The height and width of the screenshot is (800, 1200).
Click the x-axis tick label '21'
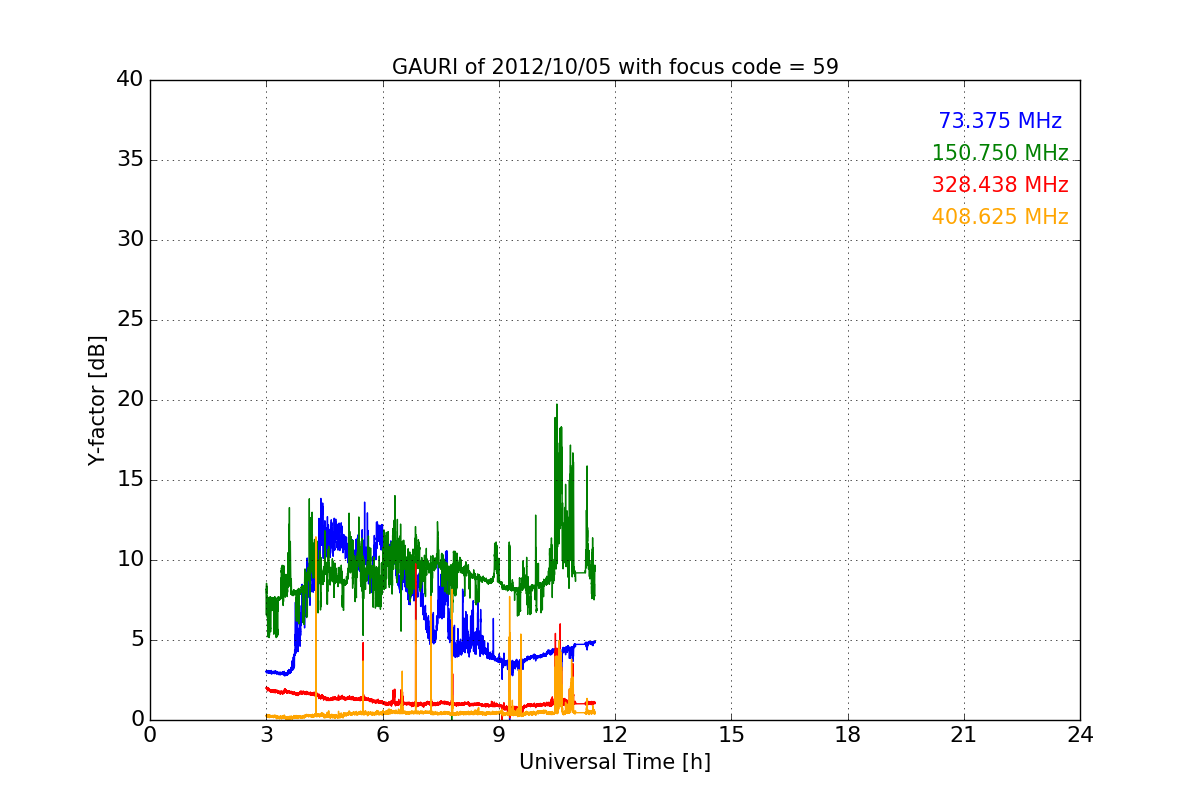point(964,734)
